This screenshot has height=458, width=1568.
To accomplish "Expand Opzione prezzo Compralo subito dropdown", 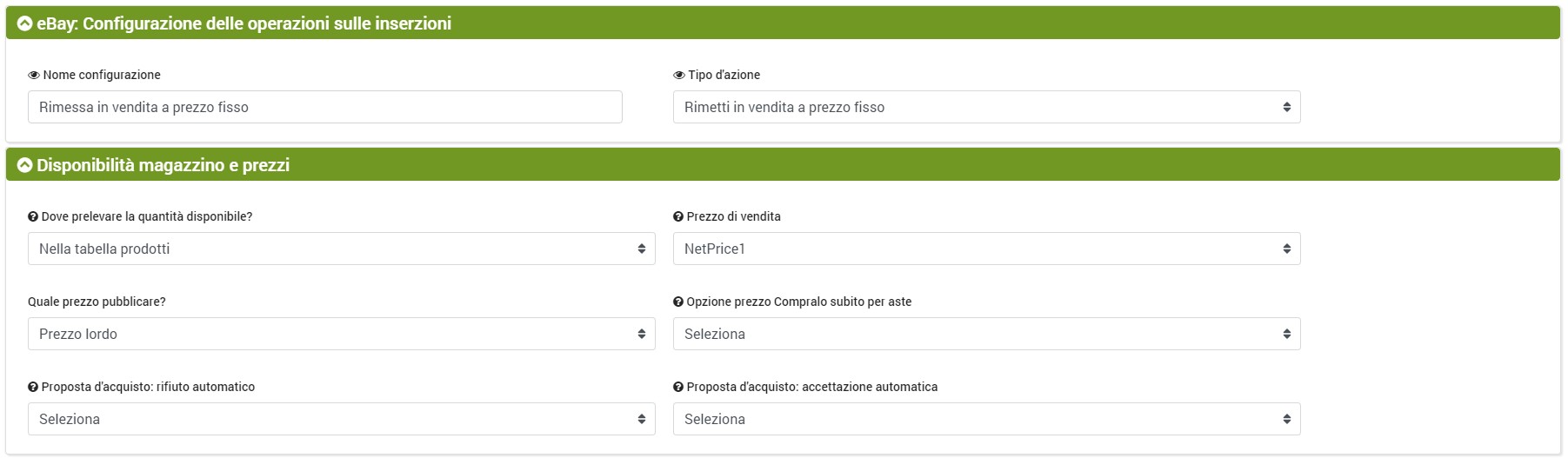I will [x=986, y=334].
